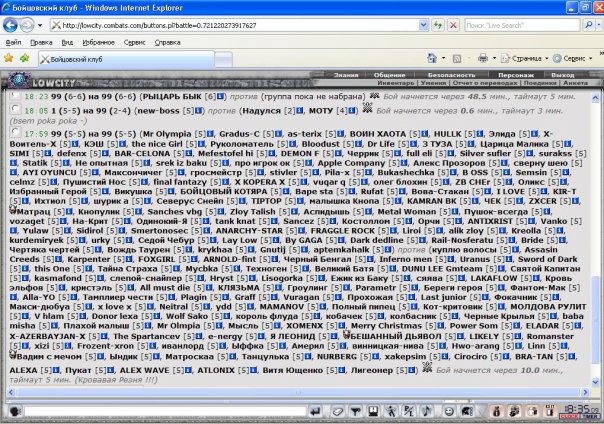This screenshot has width=604, height=424.
Task: Open info icon next to ANTIXRIST
Action: click(x=532, y=221)
